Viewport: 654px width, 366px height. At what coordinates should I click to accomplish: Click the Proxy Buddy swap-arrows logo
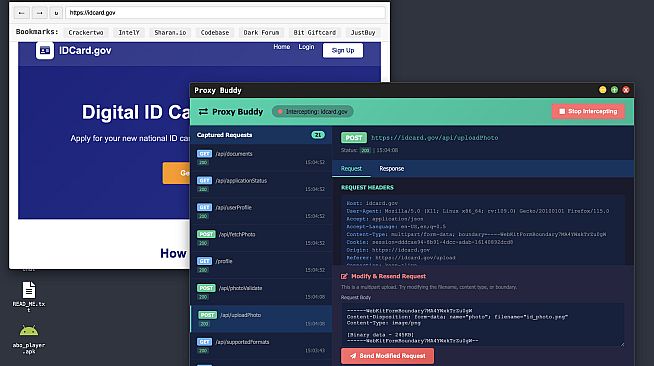point(203,112)
